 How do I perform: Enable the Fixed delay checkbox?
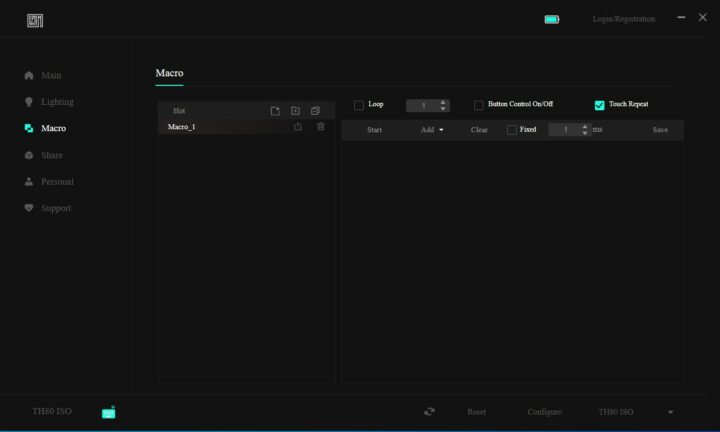coord(512,130)
